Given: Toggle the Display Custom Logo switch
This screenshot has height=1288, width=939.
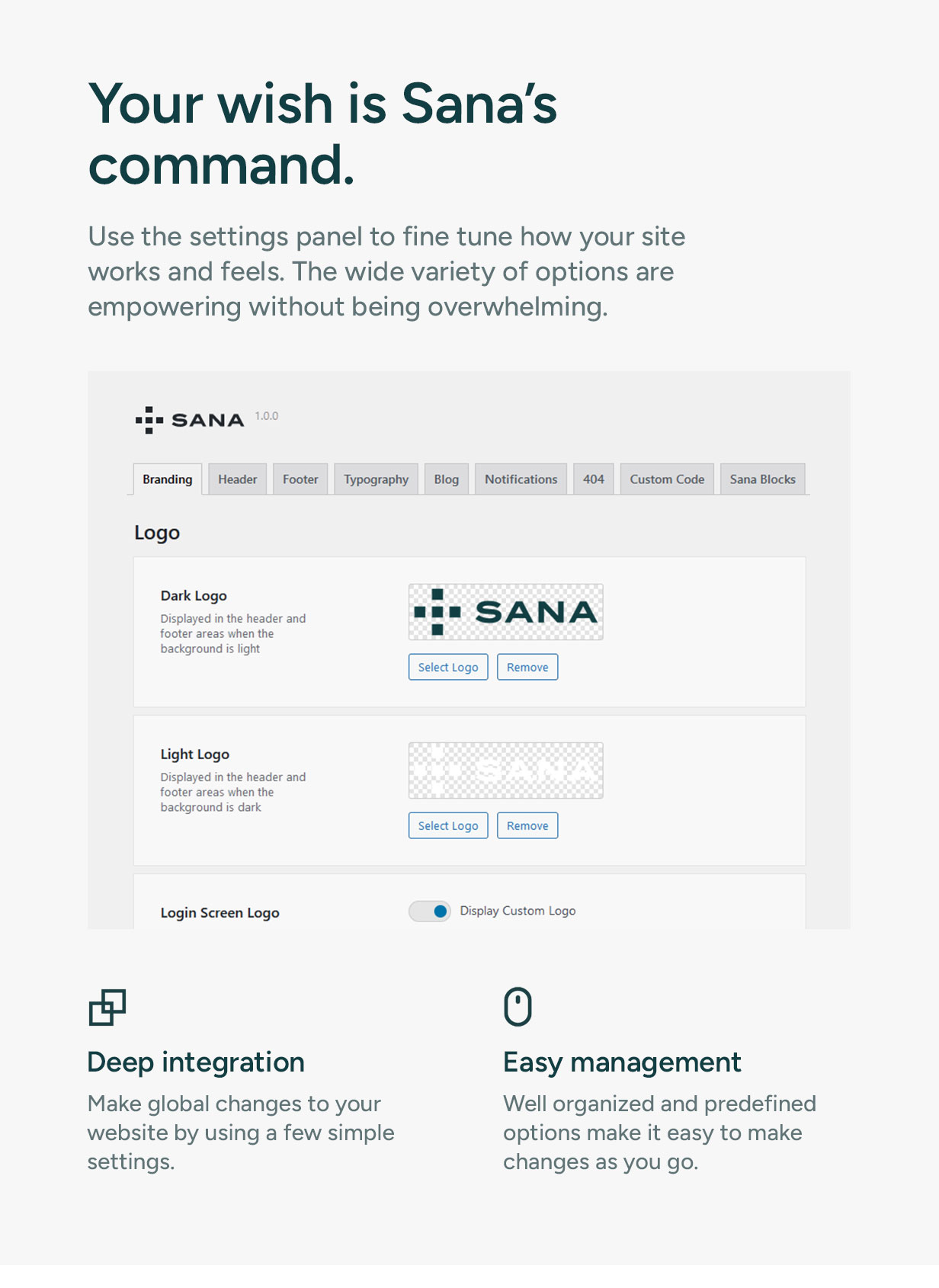Looking at the screenshot, I should 430,911.
